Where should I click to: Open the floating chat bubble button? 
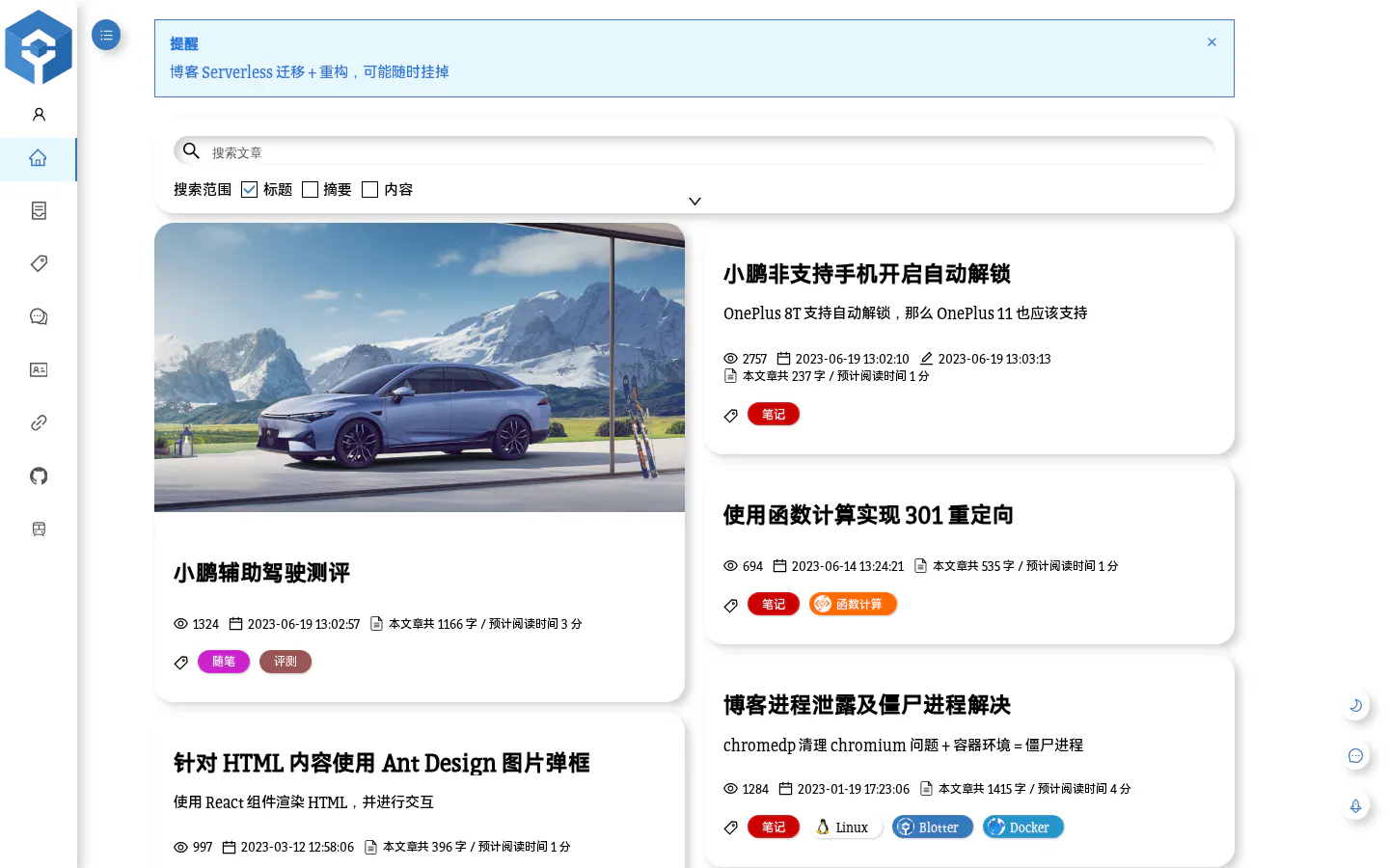(x=1355, y=755)
